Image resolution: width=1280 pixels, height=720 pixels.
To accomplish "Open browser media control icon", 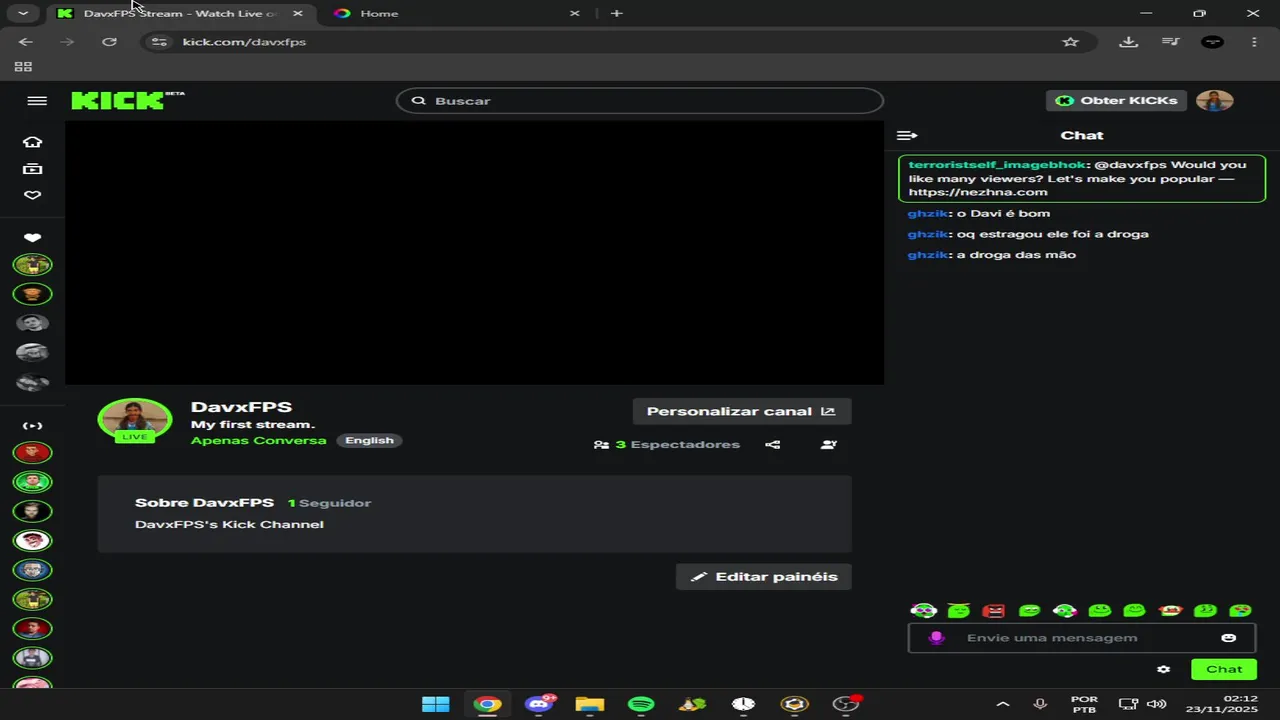I will [x=1170, y=42].
